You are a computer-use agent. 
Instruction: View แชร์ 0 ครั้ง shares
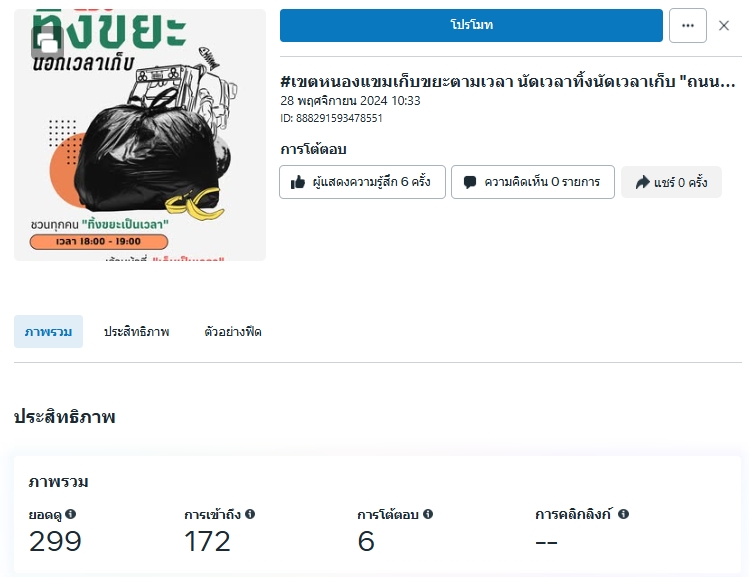[671, 182]
